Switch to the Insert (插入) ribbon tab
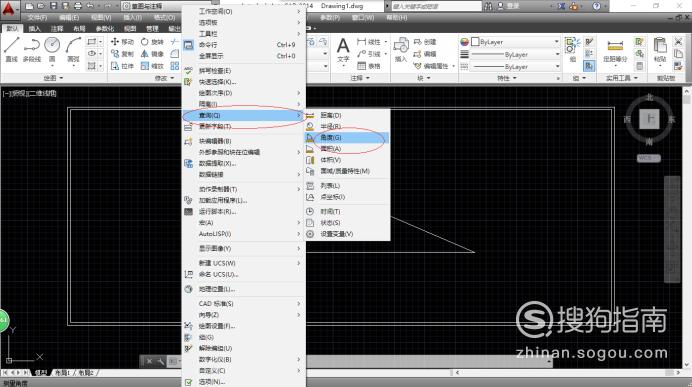Screen dimensions: 692x387 tap(34, 29)
